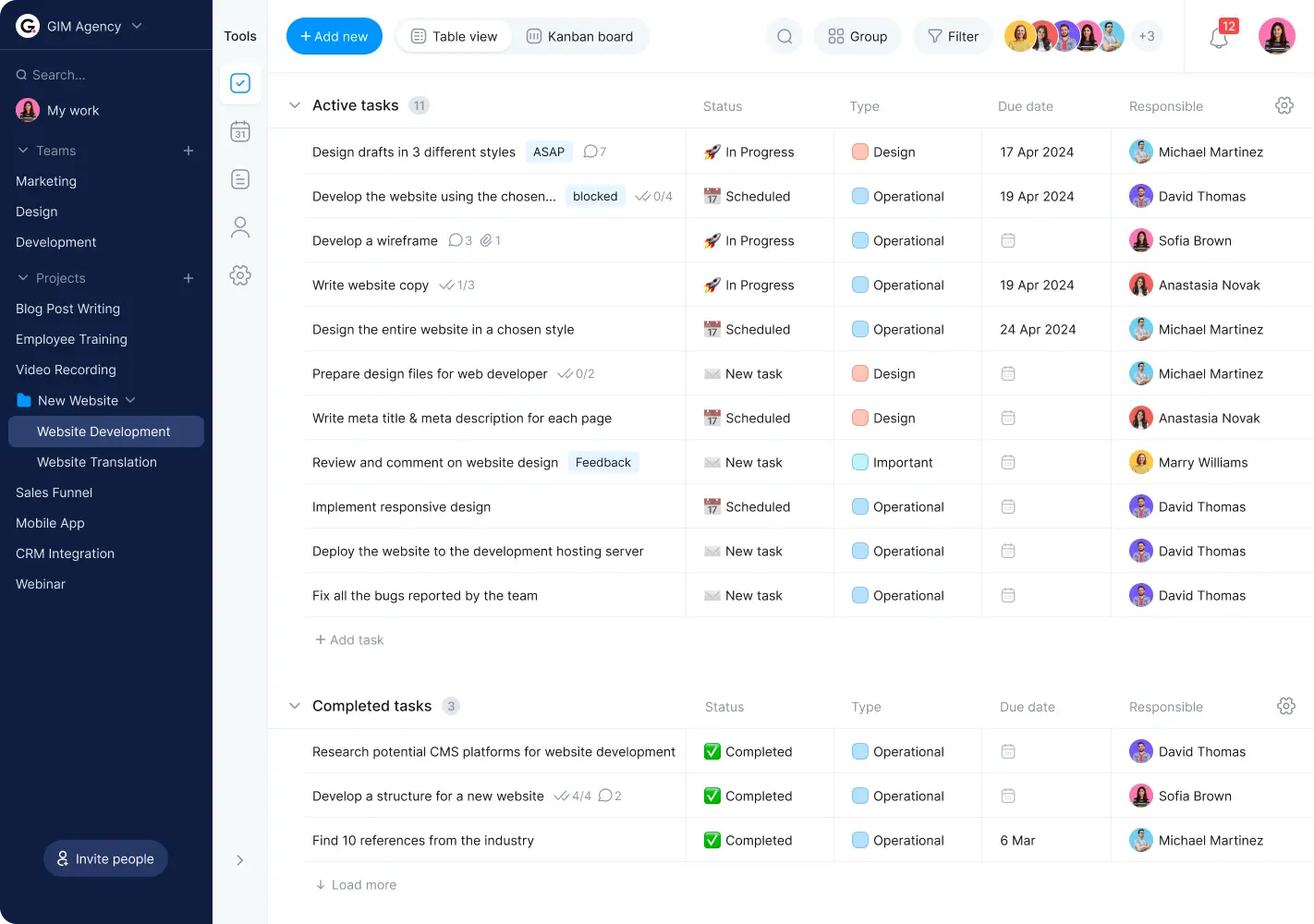
Task: Open comments on Develop a wireframe task
Action: [460, 240]
